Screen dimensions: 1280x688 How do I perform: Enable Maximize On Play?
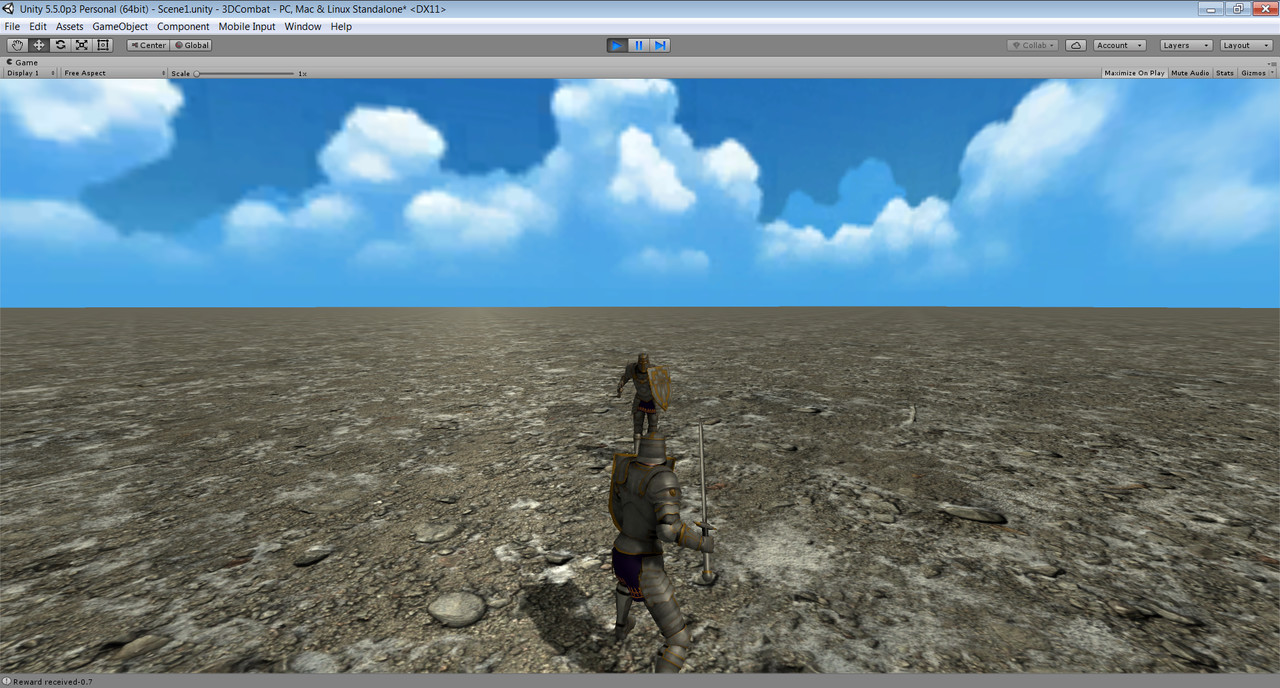[x=1134, y=73]
